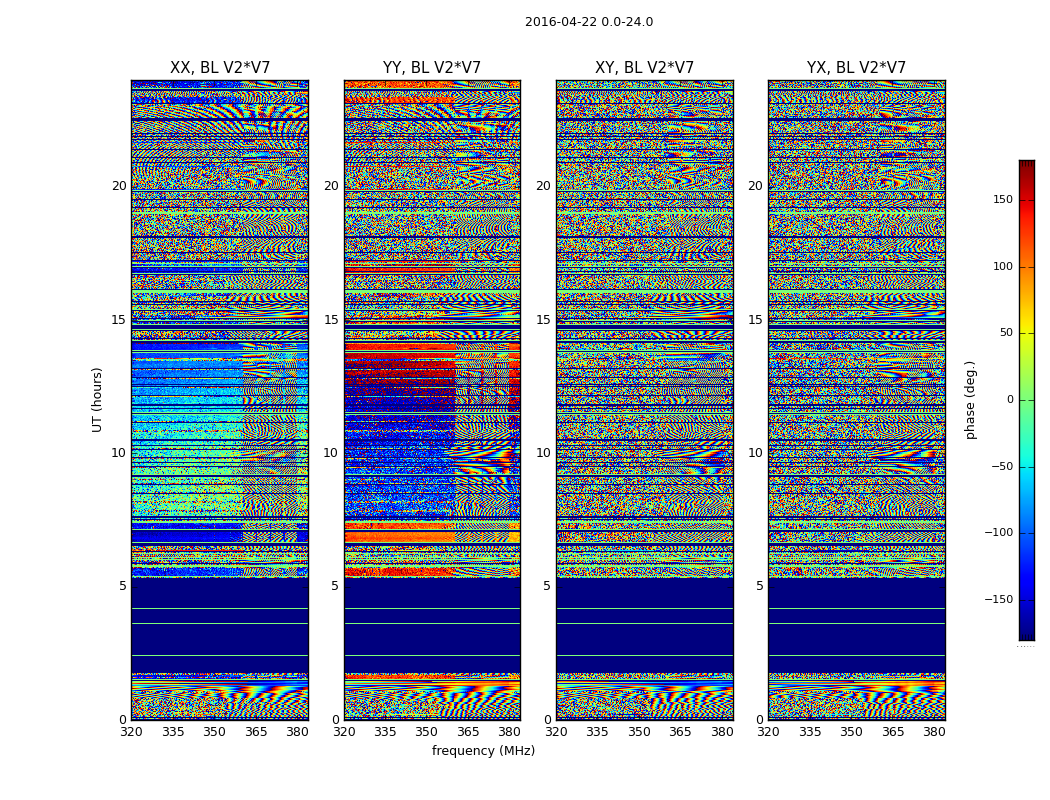
Task: Click the 350 x-tick of XX panel
Action: pos(214,732)
